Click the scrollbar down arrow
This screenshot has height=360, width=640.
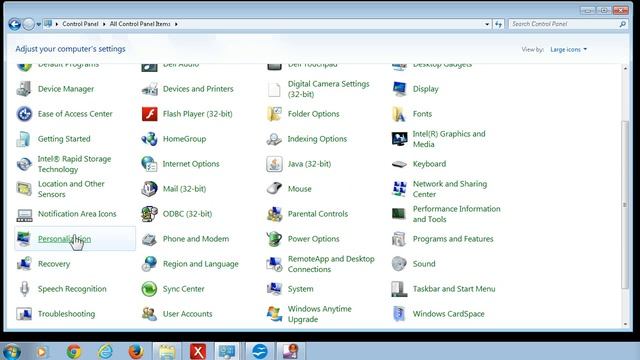click(625, 324)
